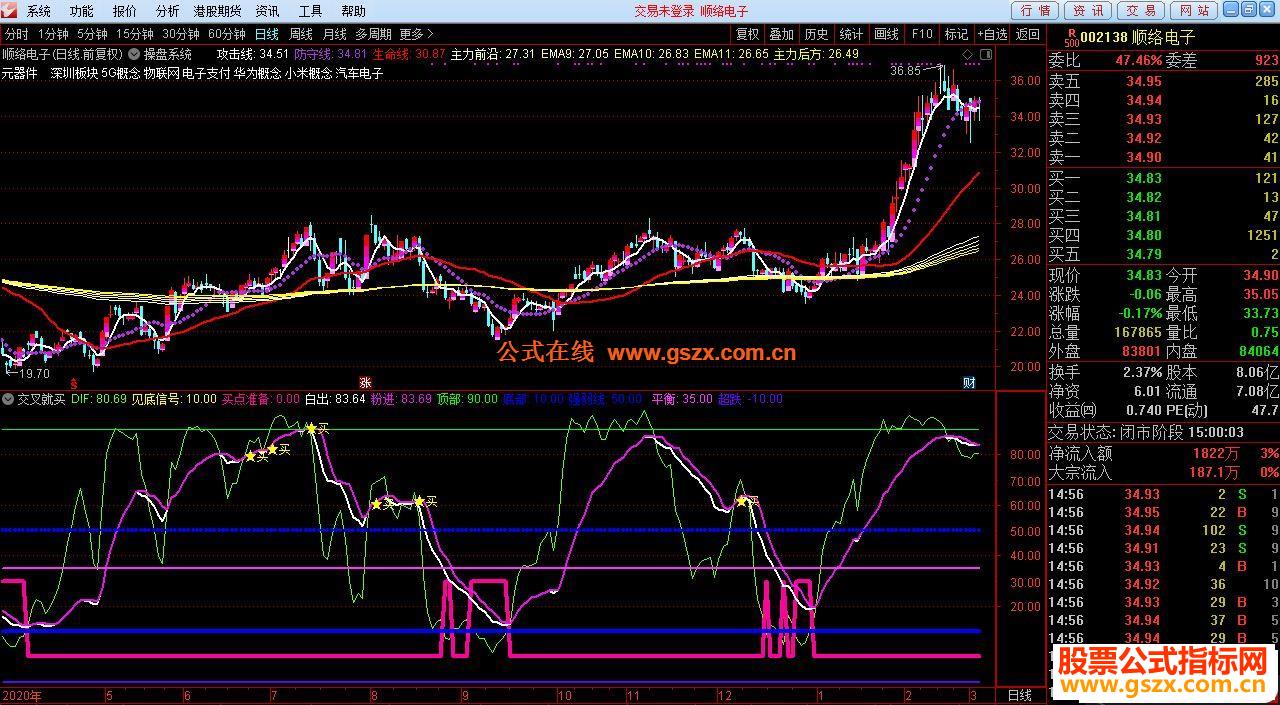Viewport: 1280px width, 705px height.
Task: Open the 港股期货 menu
Action: pos(217,11)
